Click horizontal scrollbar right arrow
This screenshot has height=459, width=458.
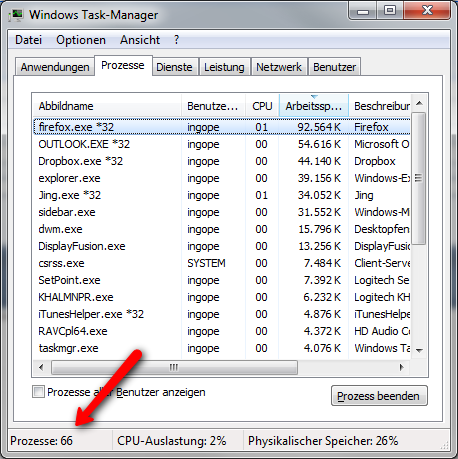click(x=402, y=367)
